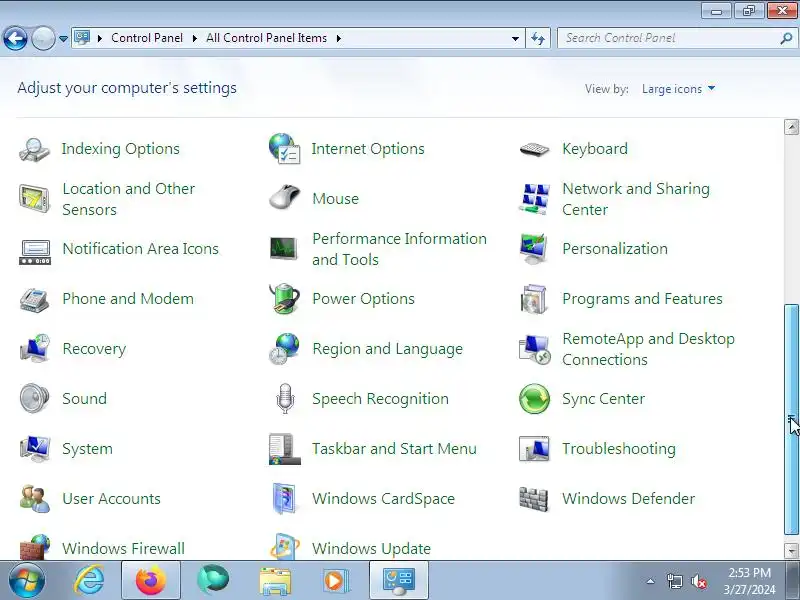
Task: Refresh the Control Panel view
Action: [538, 38]
